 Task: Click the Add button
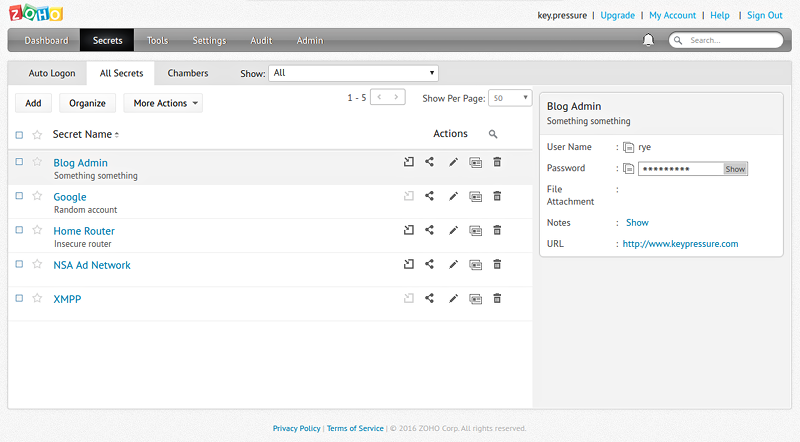(x=33, y=103)
